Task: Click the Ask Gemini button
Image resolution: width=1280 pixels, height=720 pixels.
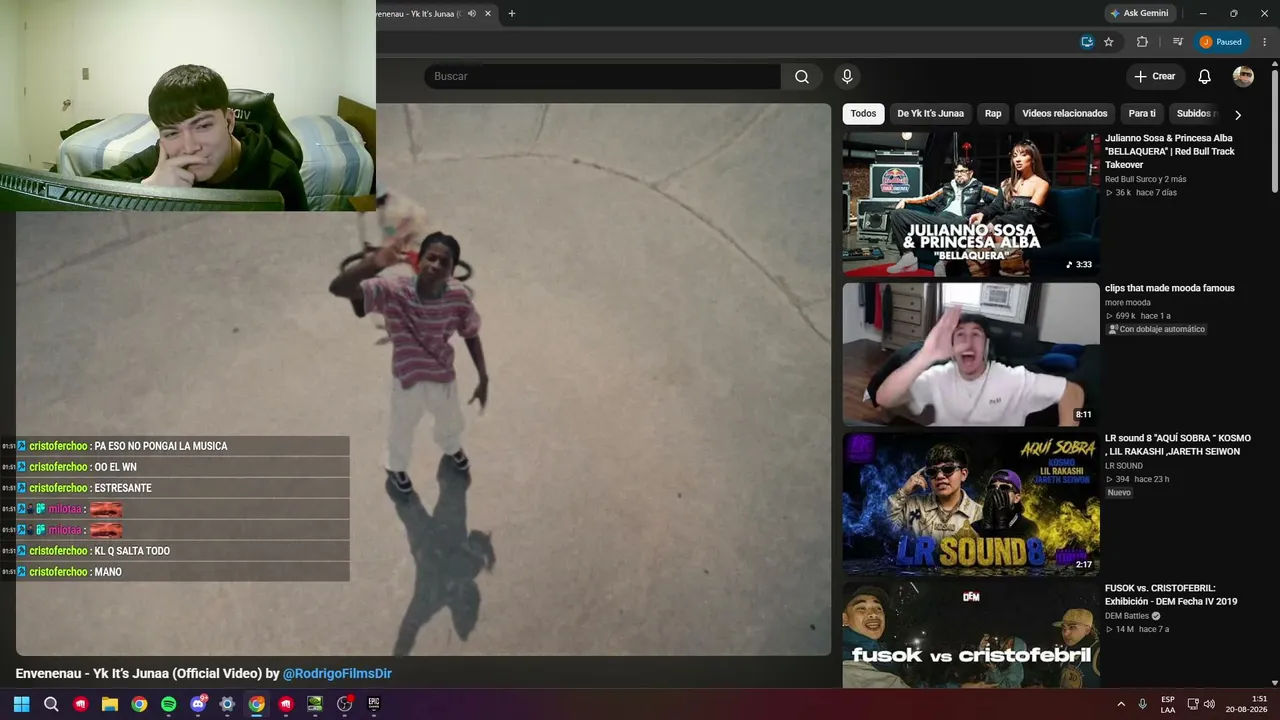Action: click(1139, 14)
